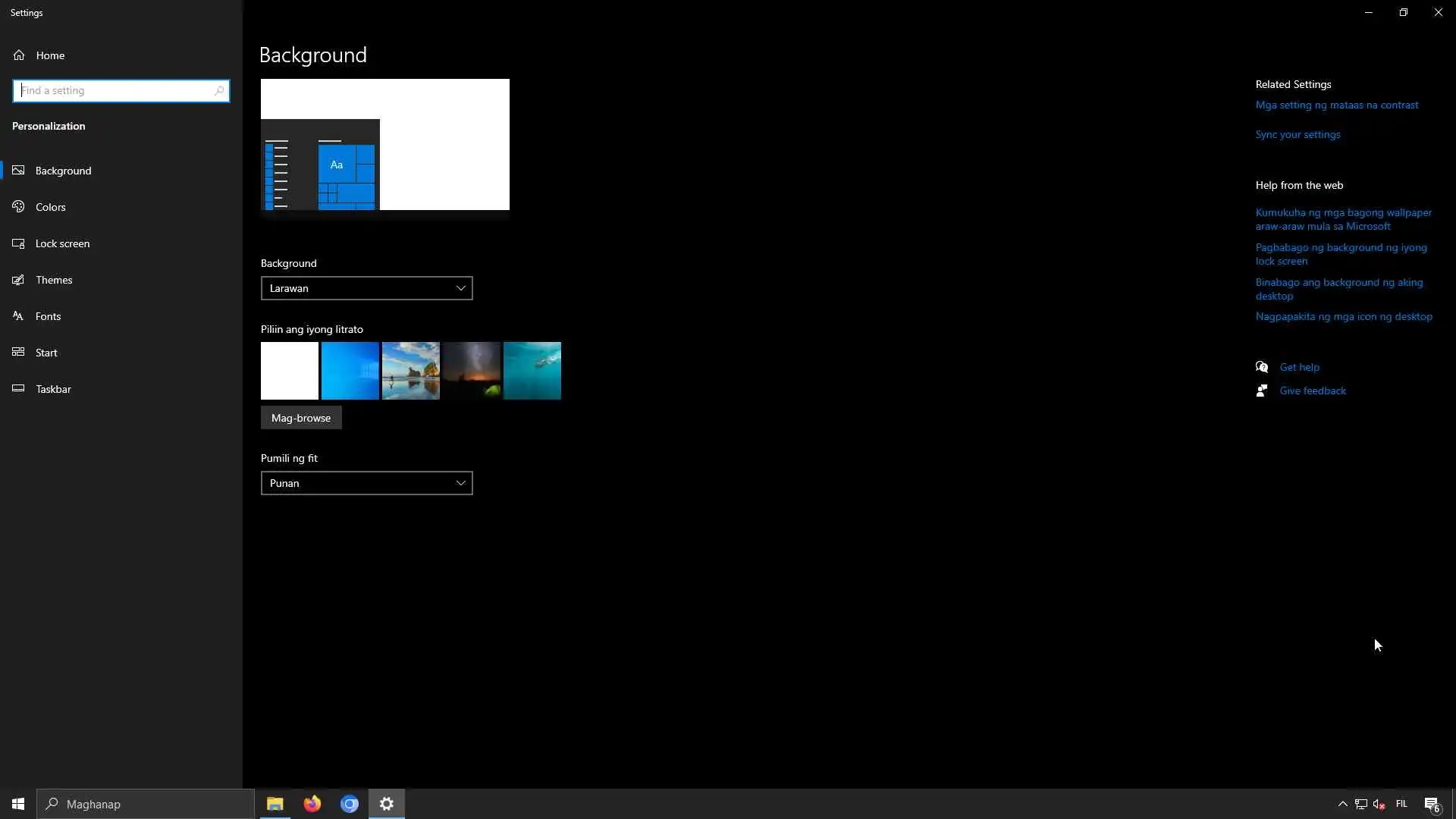Open the Colors settings page
Viewport: 1456px width, 819px height.
click(51, 207)
